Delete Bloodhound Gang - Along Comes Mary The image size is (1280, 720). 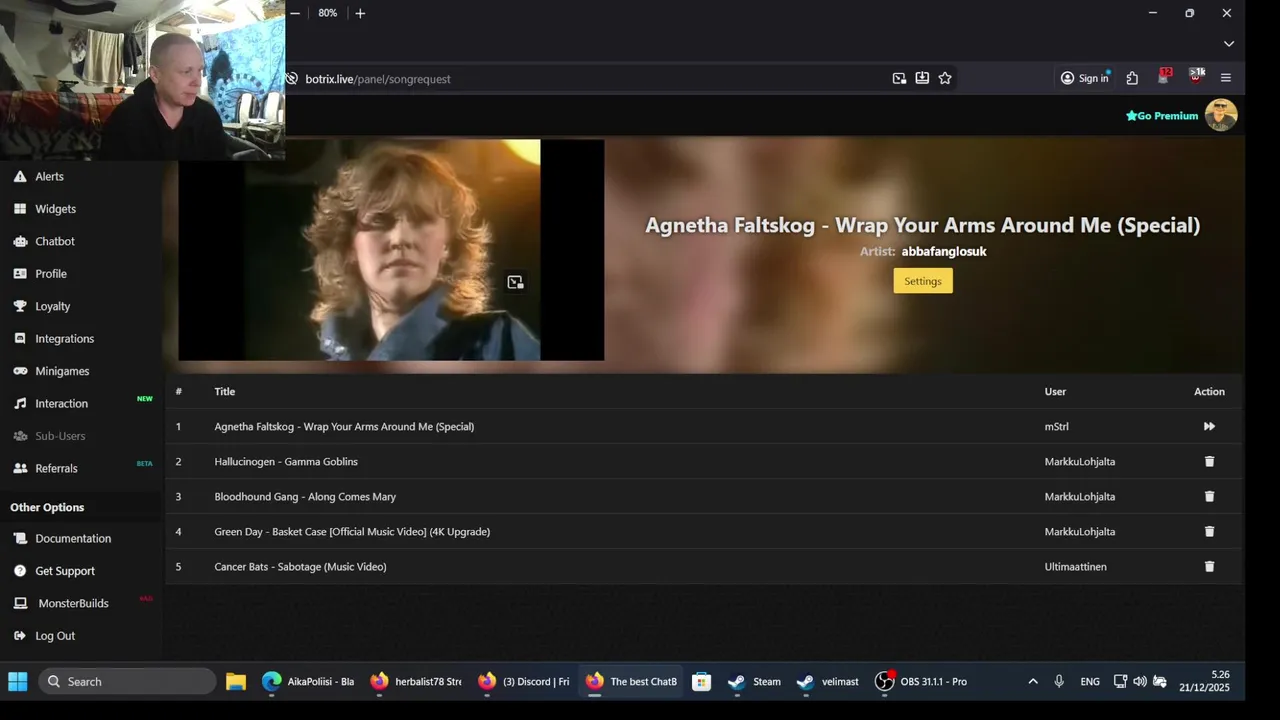(x=1209, y=496)
